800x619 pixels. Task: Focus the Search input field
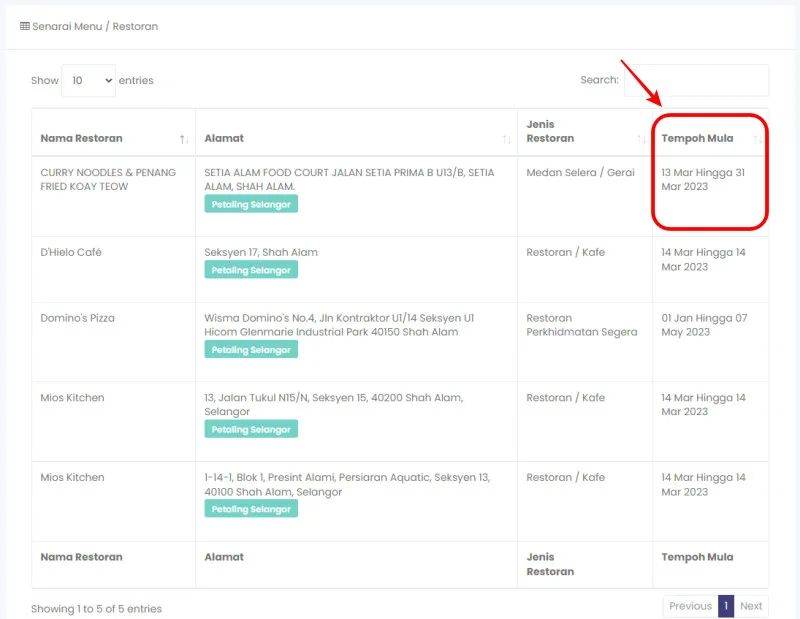[696, 80]
